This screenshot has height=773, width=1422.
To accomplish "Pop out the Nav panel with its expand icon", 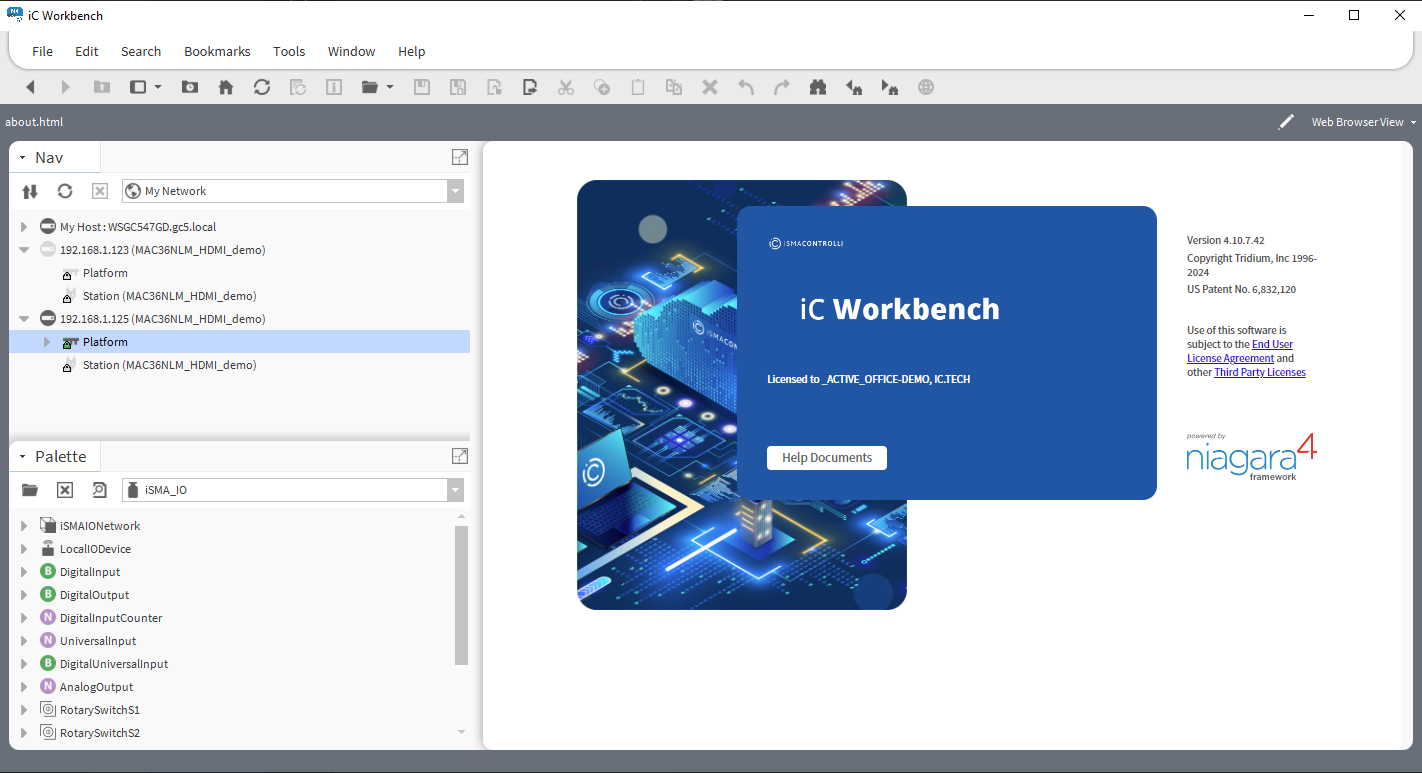I will (459, 157).
